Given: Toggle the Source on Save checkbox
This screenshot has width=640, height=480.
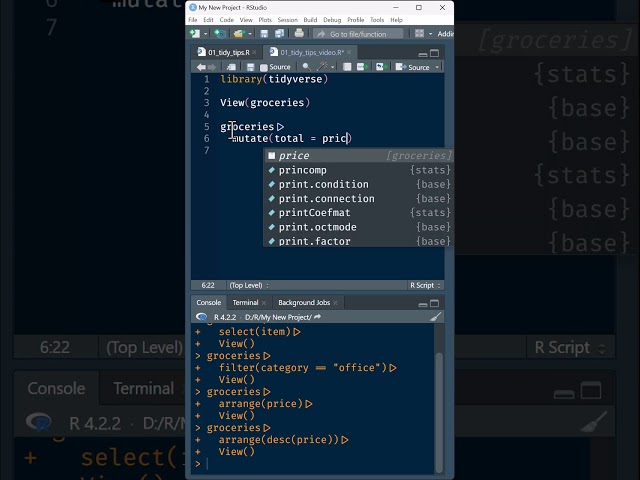Looking at the screenshot, I should (264, 67).
